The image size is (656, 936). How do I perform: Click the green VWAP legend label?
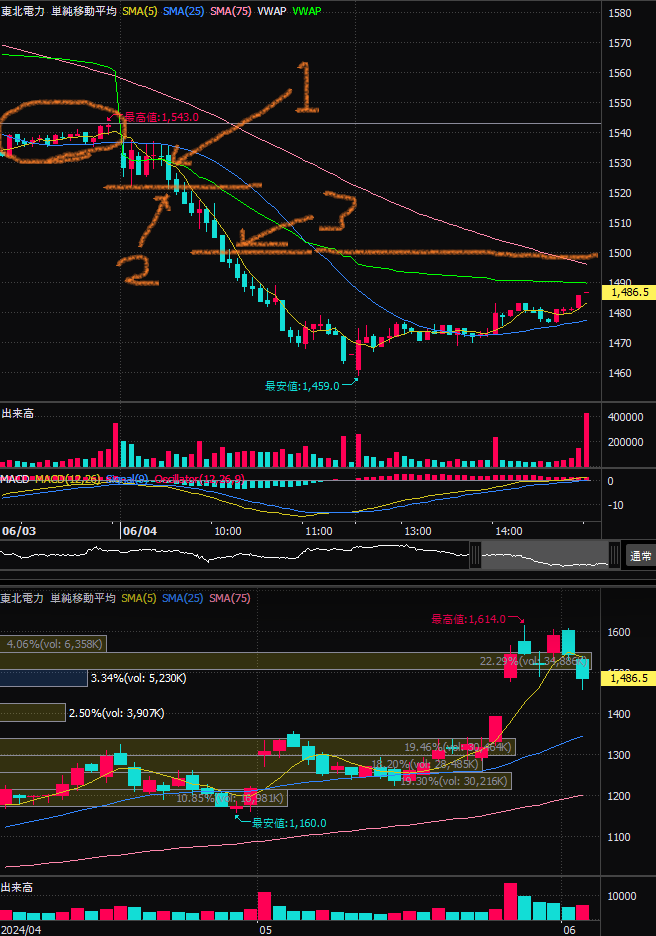point(307,11)
